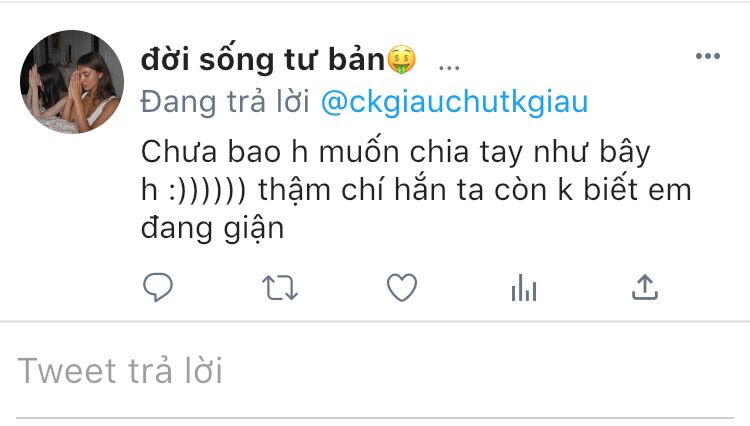Visit the đời sống tư bản profile name
Screen dimensions: 750x426
coord(263,60)
